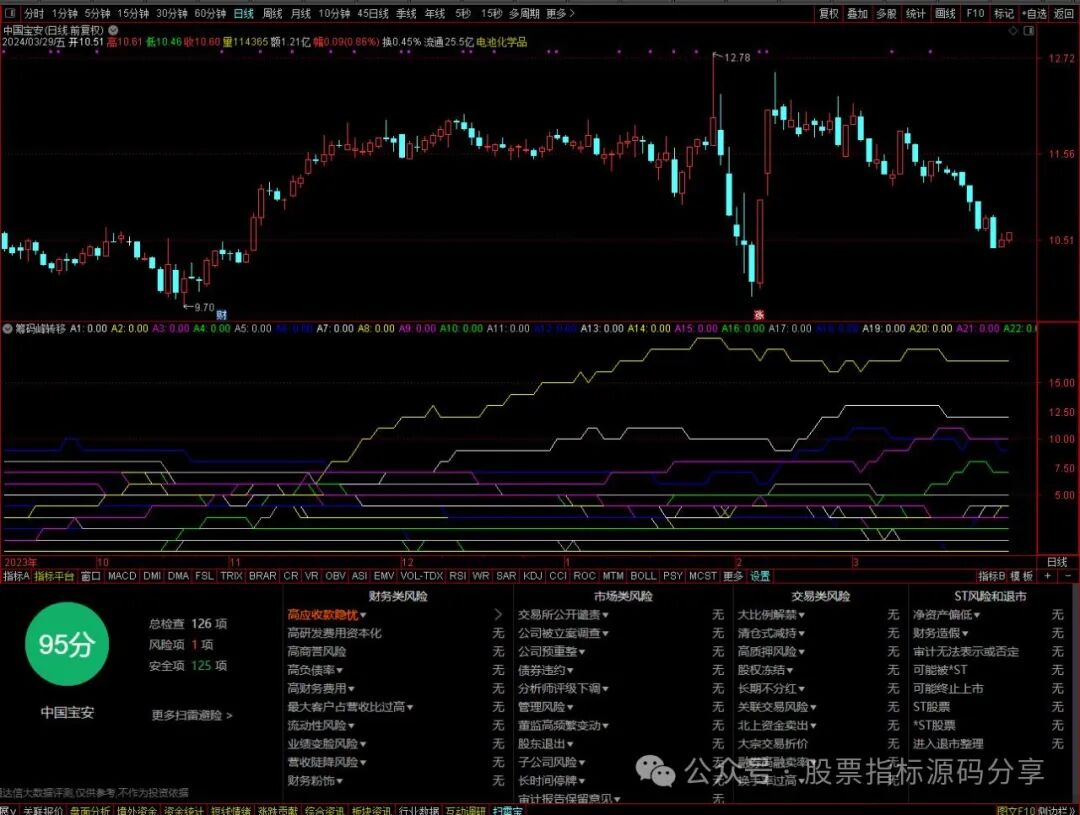The height and width of the screenshot is (815, 1080).
Task: Open the F10 company info
Action: click(975, 13)
